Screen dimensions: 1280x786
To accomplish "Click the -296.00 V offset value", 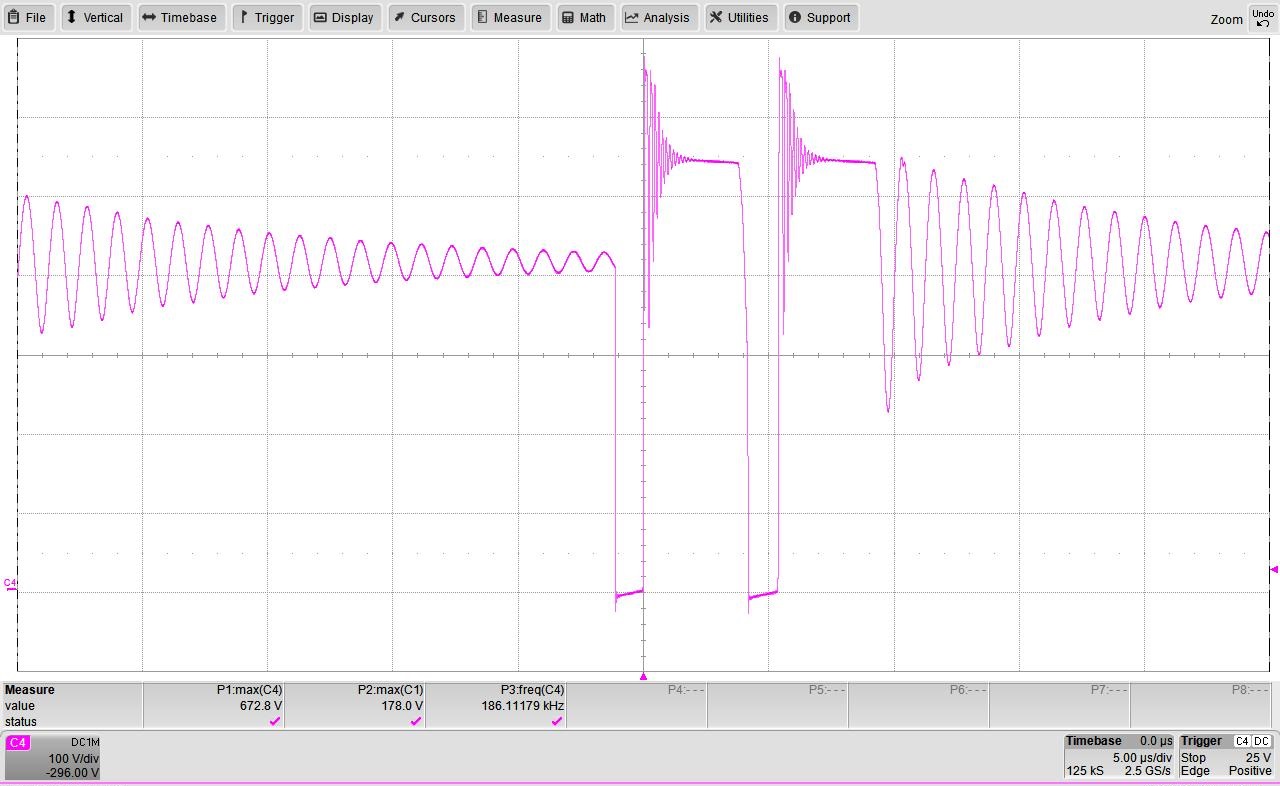I will (72, 773).
